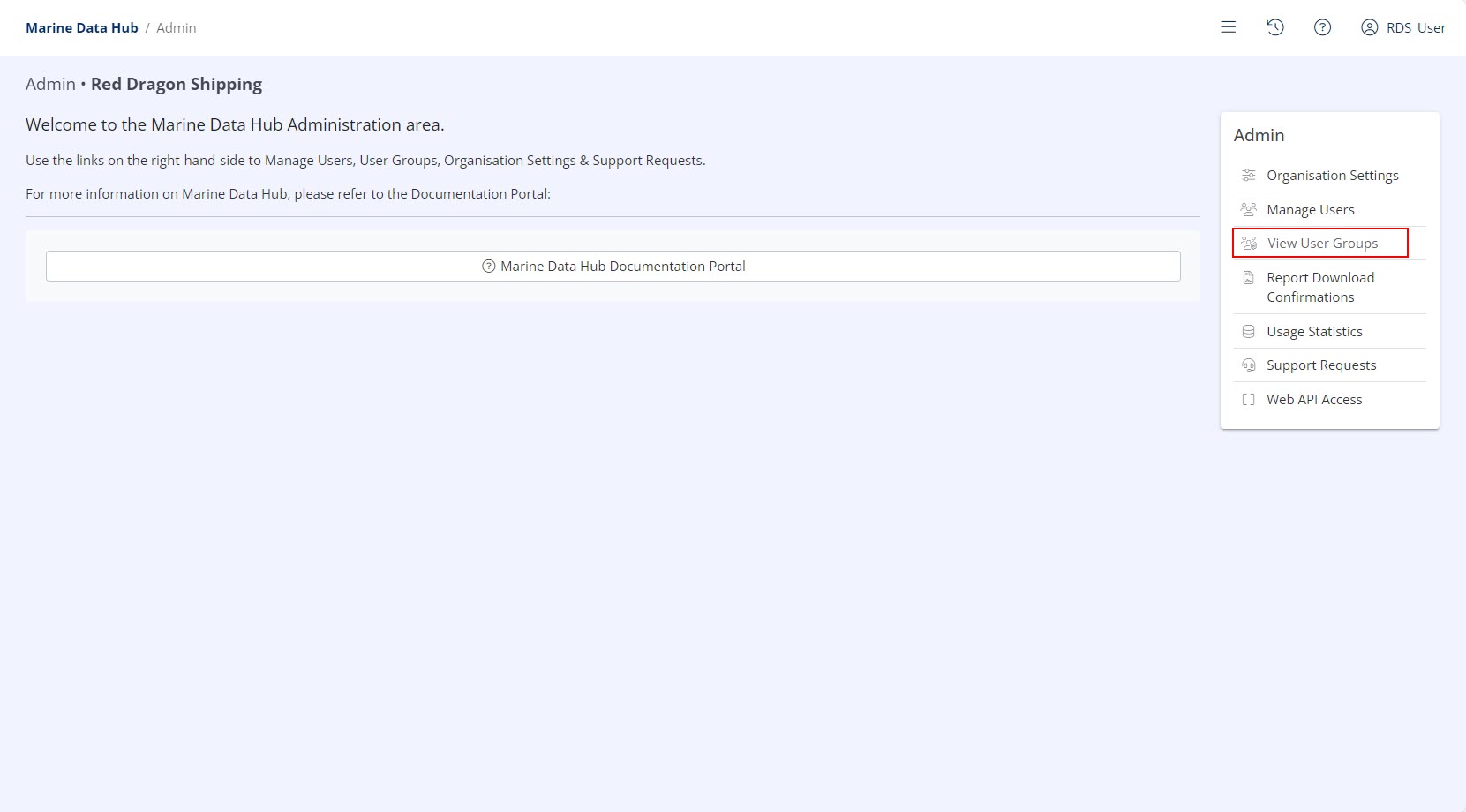The image size is (1466, 812).
Task: Open the Organisation Settings text link
Action: (x=1332, y=176)
